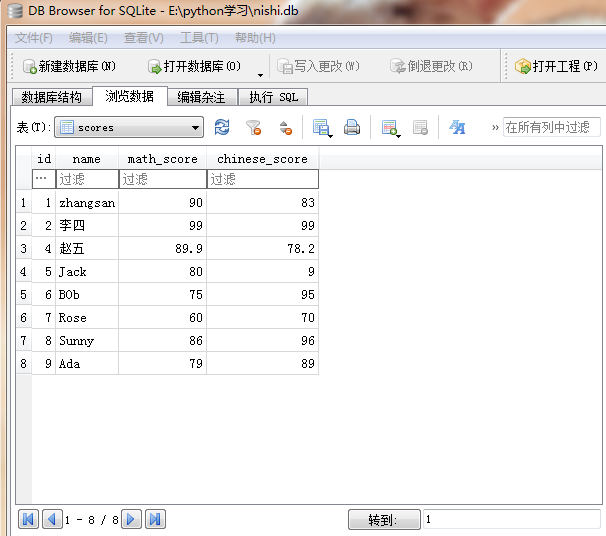The width and height of the screenshot is (606, 536).
Task: Go to next page navigation button
Action: pyautogui.click(x=131, y=519)
